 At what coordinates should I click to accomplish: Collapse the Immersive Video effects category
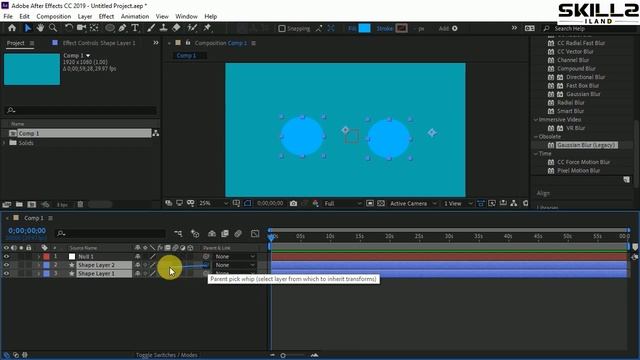[536, 120]
